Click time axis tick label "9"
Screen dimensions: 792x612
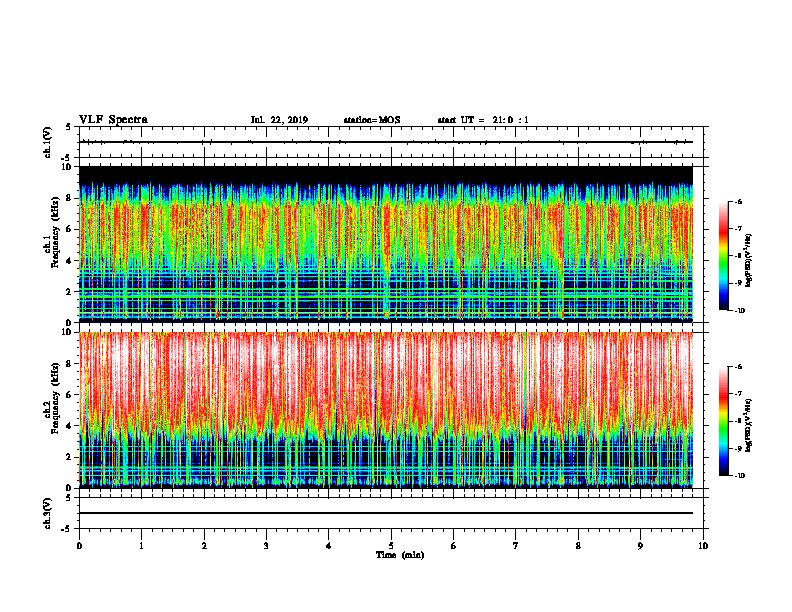(640, 546)
